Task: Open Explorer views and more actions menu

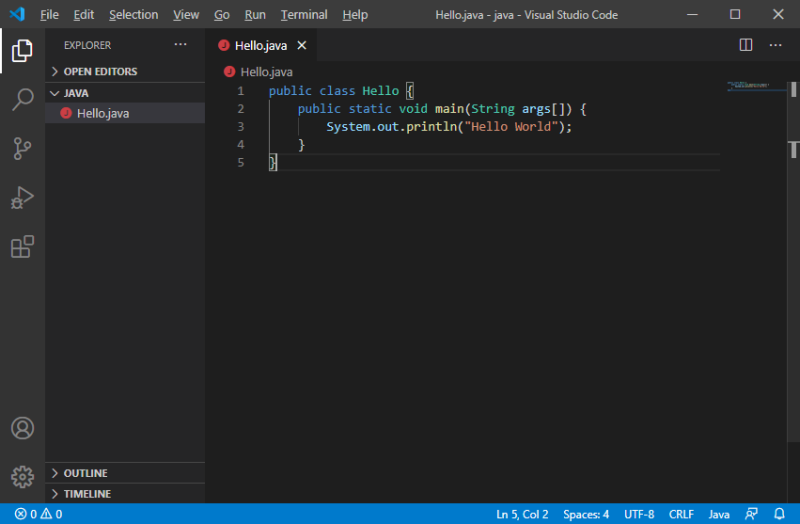Action: point(181,45)
